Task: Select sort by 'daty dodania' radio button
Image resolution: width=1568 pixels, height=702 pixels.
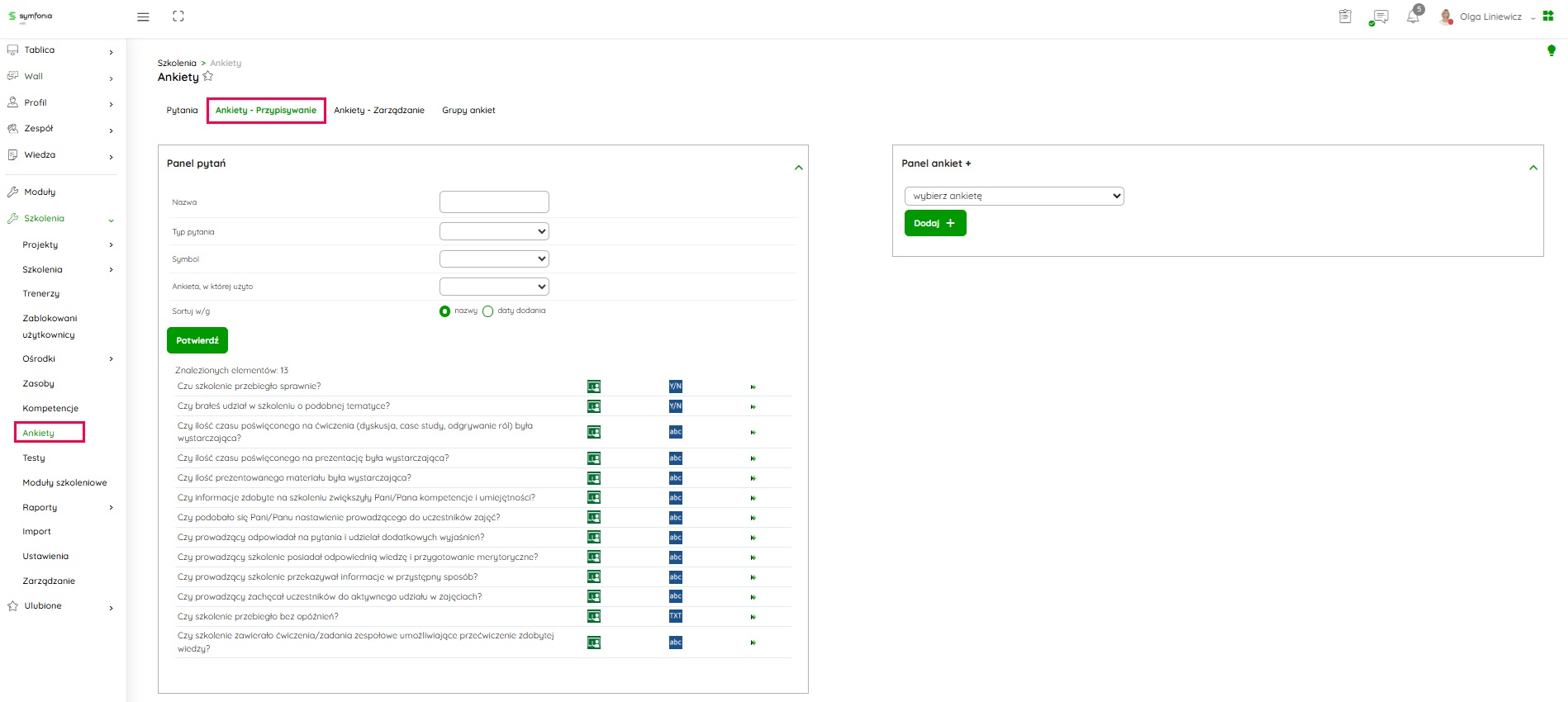Action: 487,311
